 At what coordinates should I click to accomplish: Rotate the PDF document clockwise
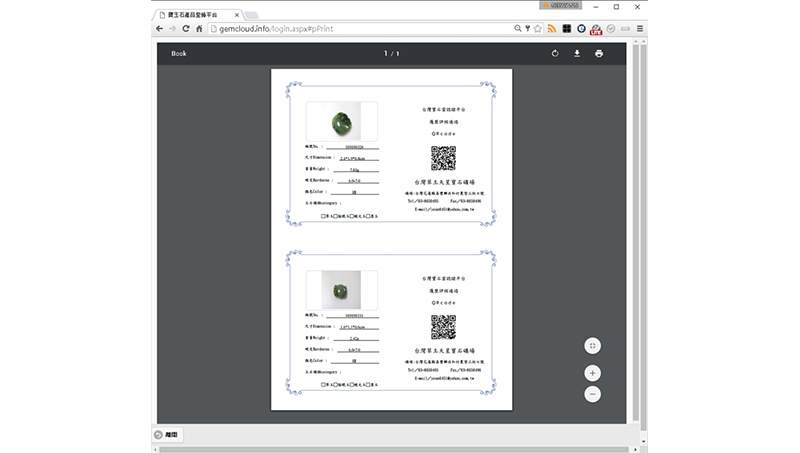click(x=555, y=53)
